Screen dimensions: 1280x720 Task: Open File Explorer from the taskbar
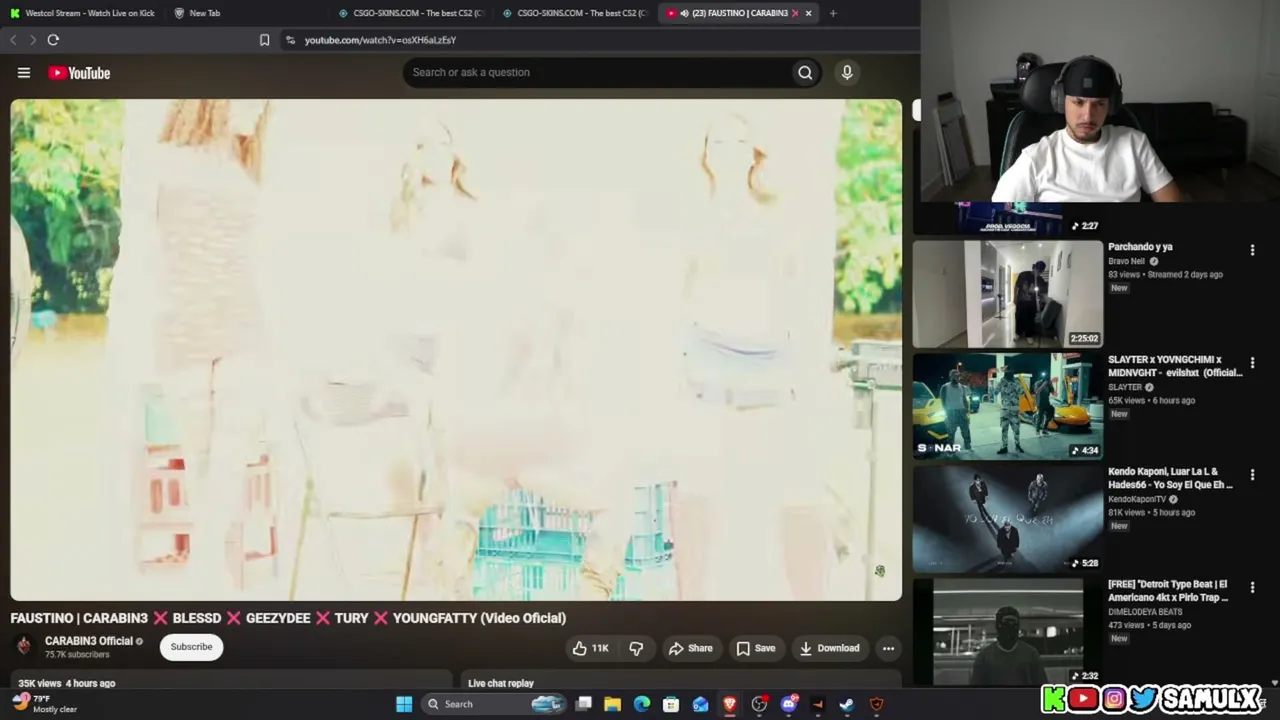[x=613, y=704]
